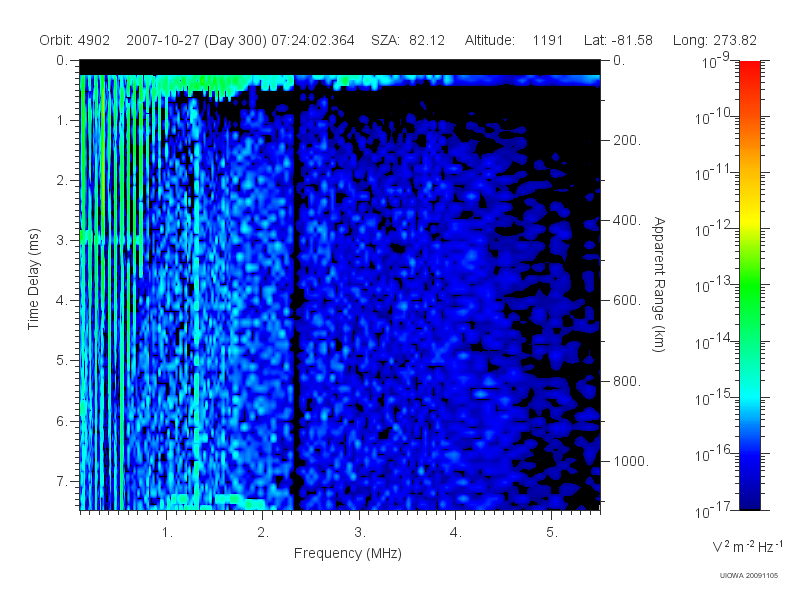Click the '200.' apparent range tick label
Viewport: 800px width, 600px height.
(627, 140)
